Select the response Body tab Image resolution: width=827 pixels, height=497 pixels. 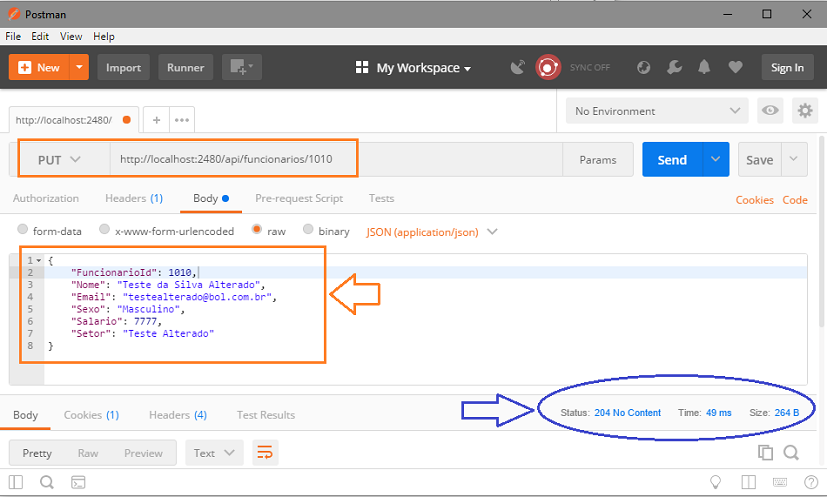coord(25,415)
